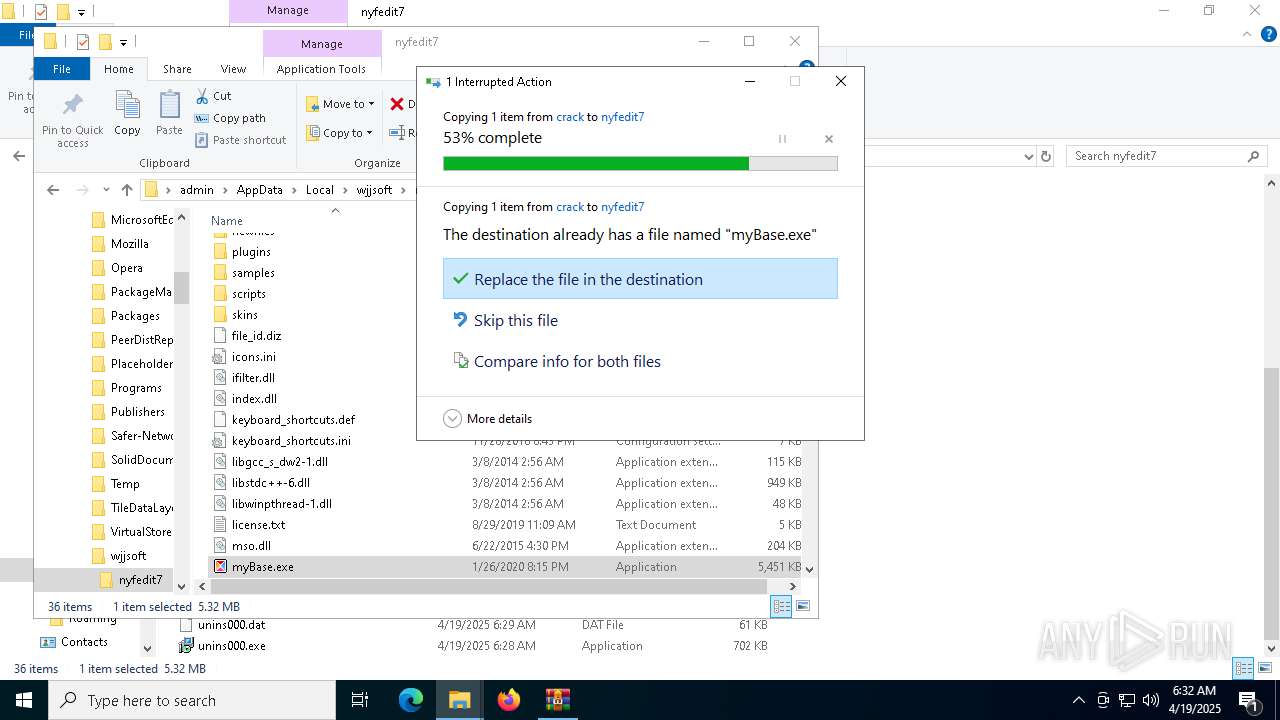This screenshot has width=1280, height=720.
Task: Select the skins folder
Action: pyautogui.click(x=245, y=315)
